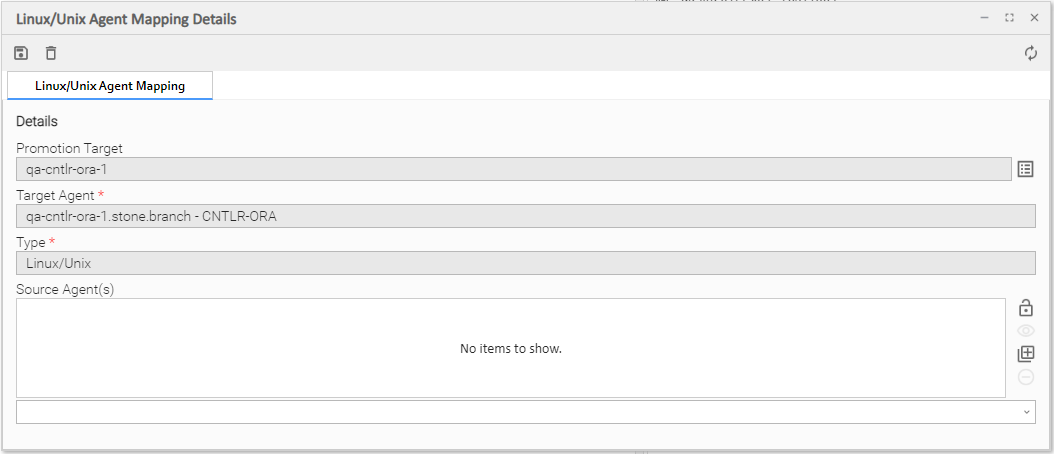Click the Save icon in the toolbar

[21, 53]
